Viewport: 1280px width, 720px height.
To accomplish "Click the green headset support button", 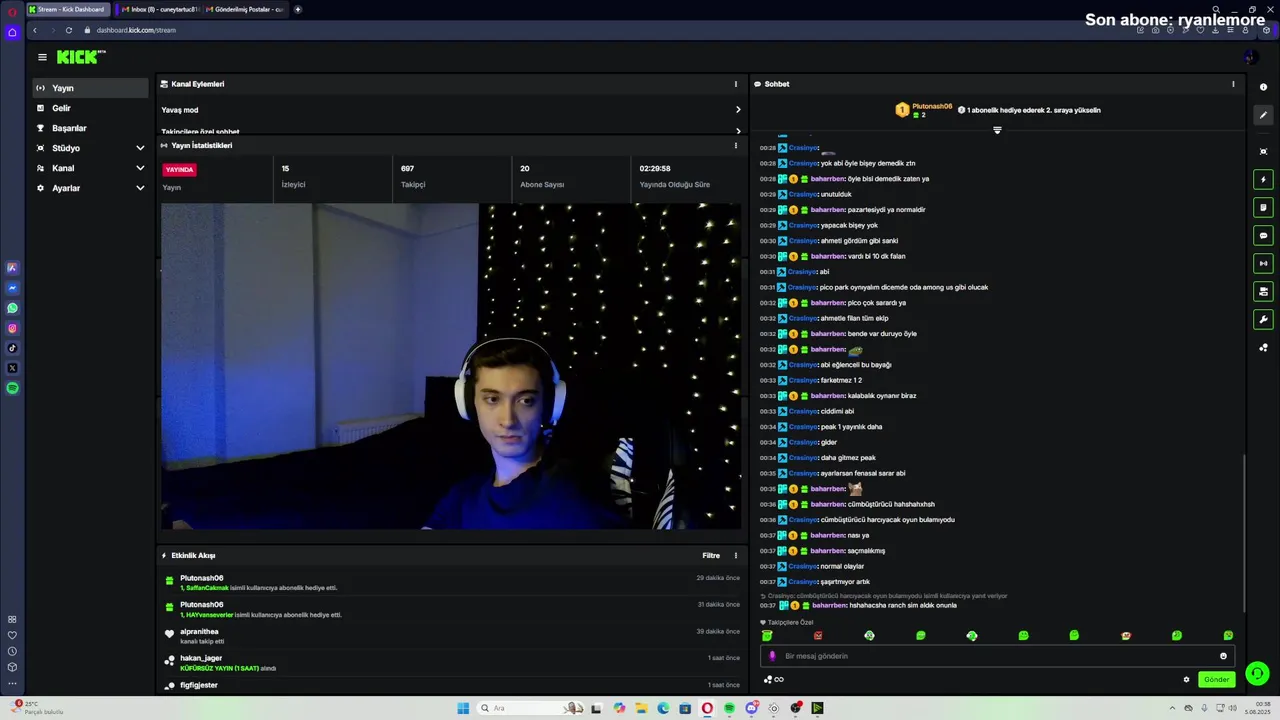I will [1258, 673].
